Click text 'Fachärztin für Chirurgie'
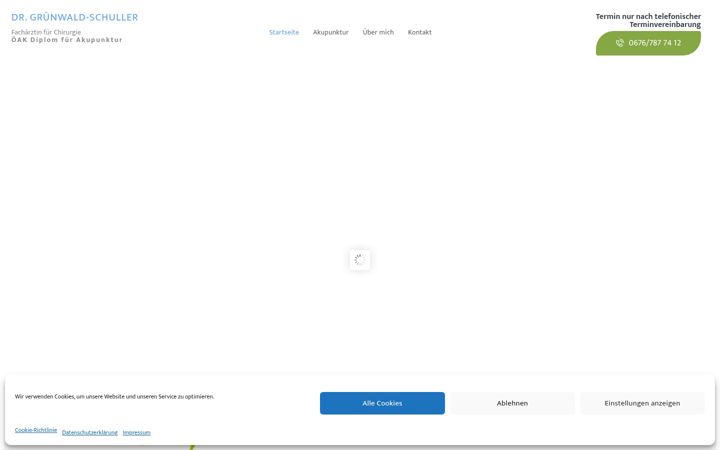The width and height of the screenshot is (720, 450). (46, 32)
